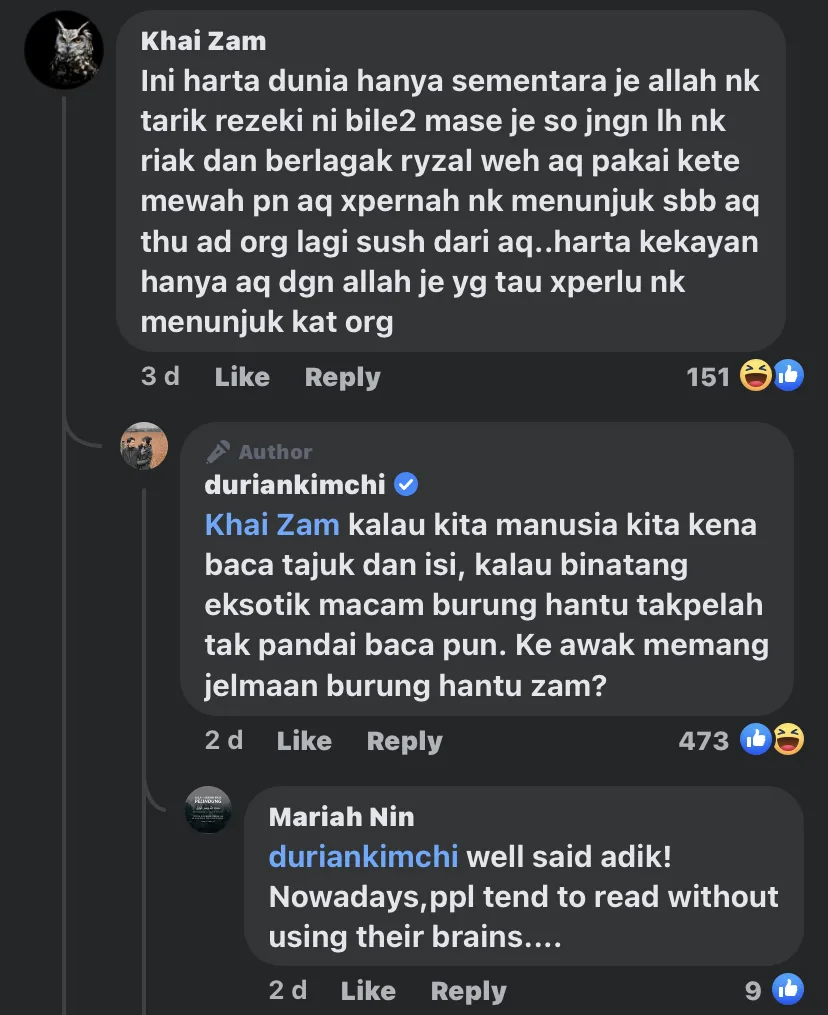Viewport: 828px width, 1015px height.
Task: Open duriankimchi author profile name
Action: (294, 485)
